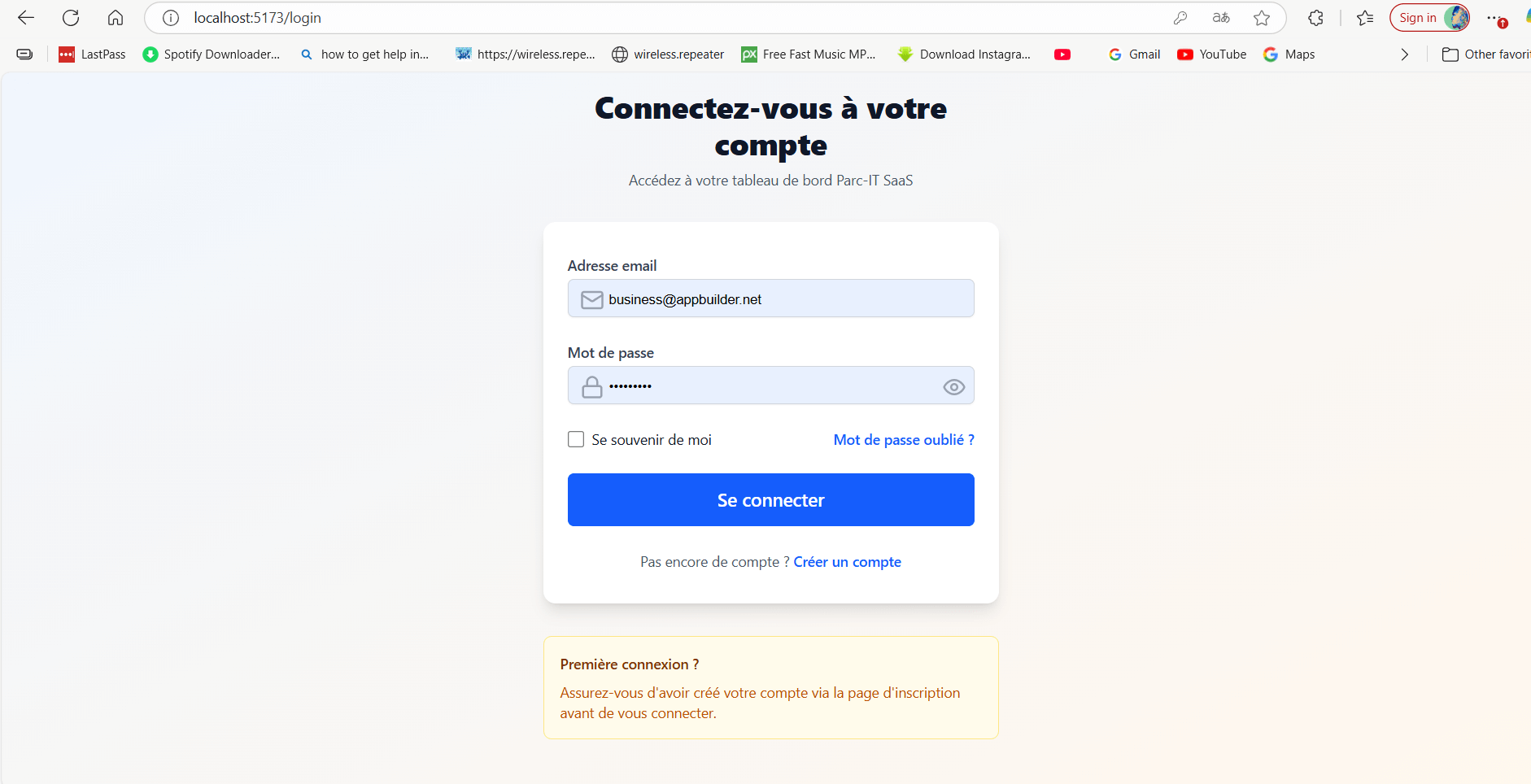
Task: Click the Sign in profile button
Action: tap(1429, 18)
